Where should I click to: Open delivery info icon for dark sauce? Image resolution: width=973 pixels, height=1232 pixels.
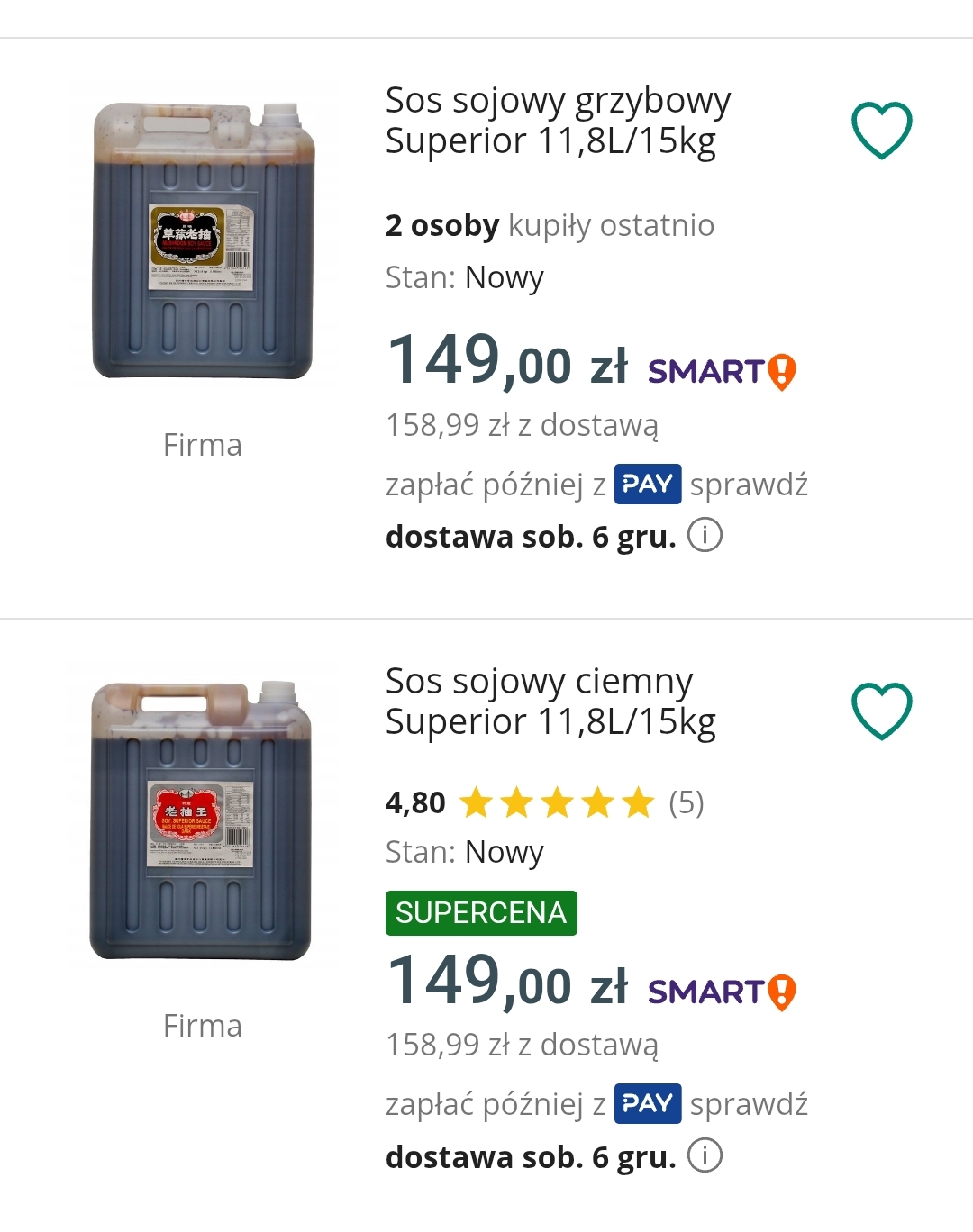(x=705, y=1155)
